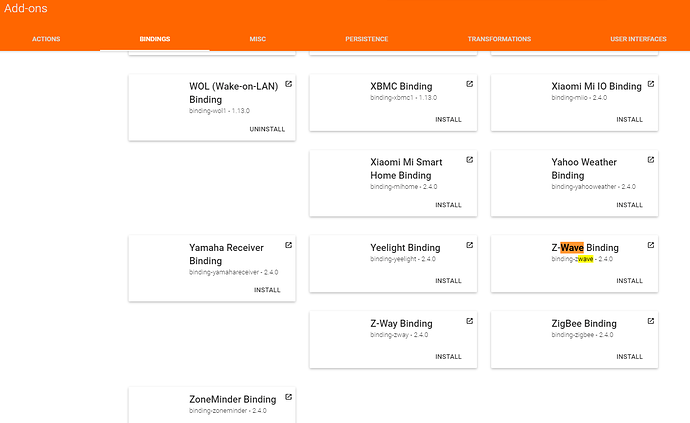Open external link icon on Z-Wave Binding
The image size is (690, 423).
pyautogui.click(x=651, y=245)
